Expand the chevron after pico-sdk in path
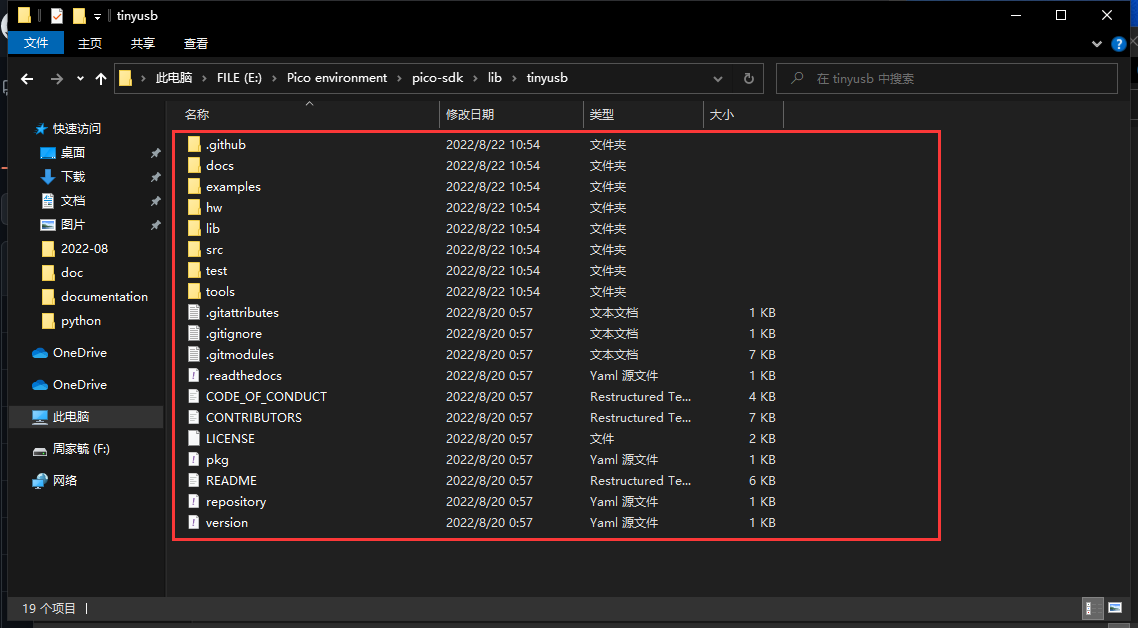 point(476,78)
